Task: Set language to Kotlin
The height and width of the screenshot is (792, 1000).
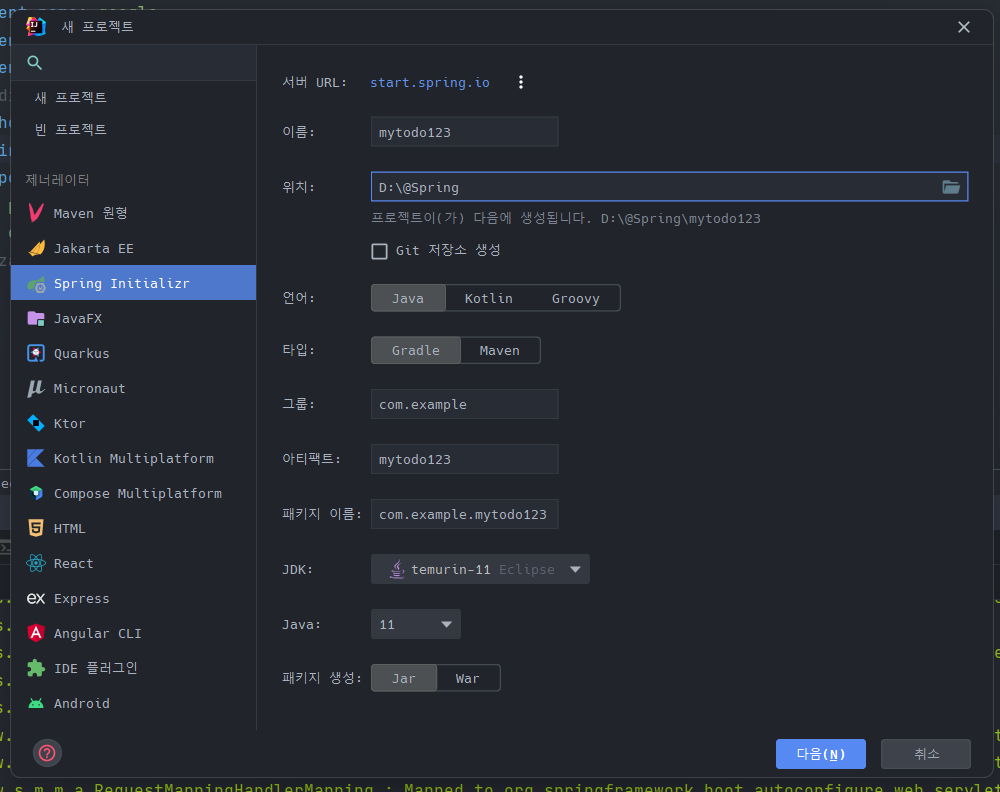Action: point(489,298)
